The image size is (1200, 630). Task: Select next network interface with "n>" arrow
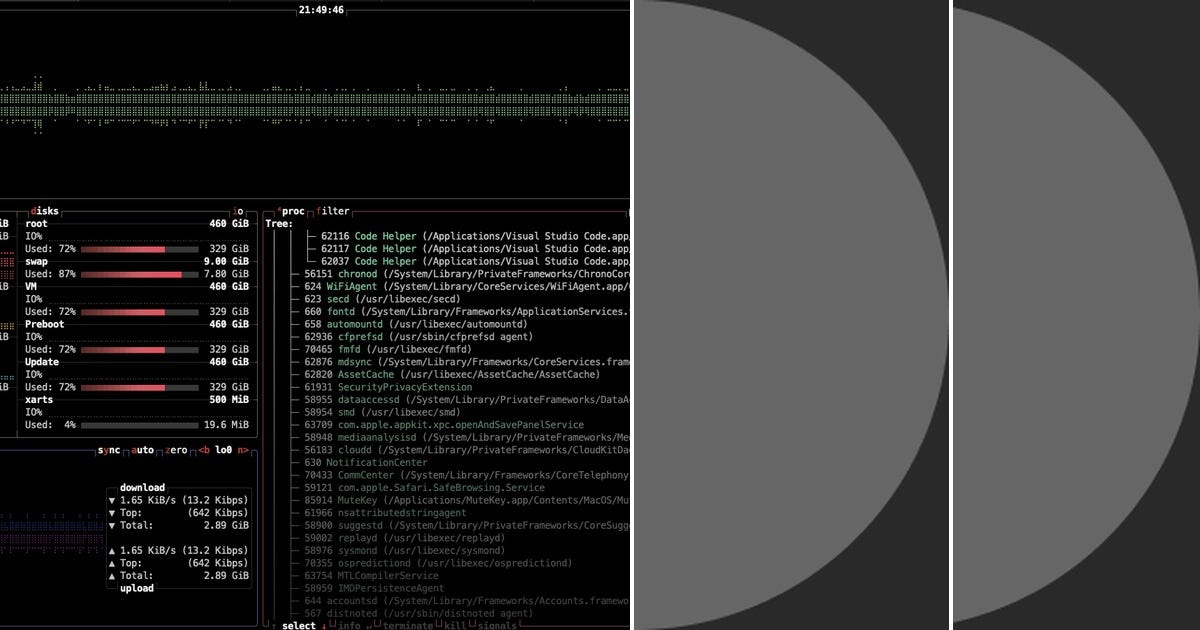[243, 452]
